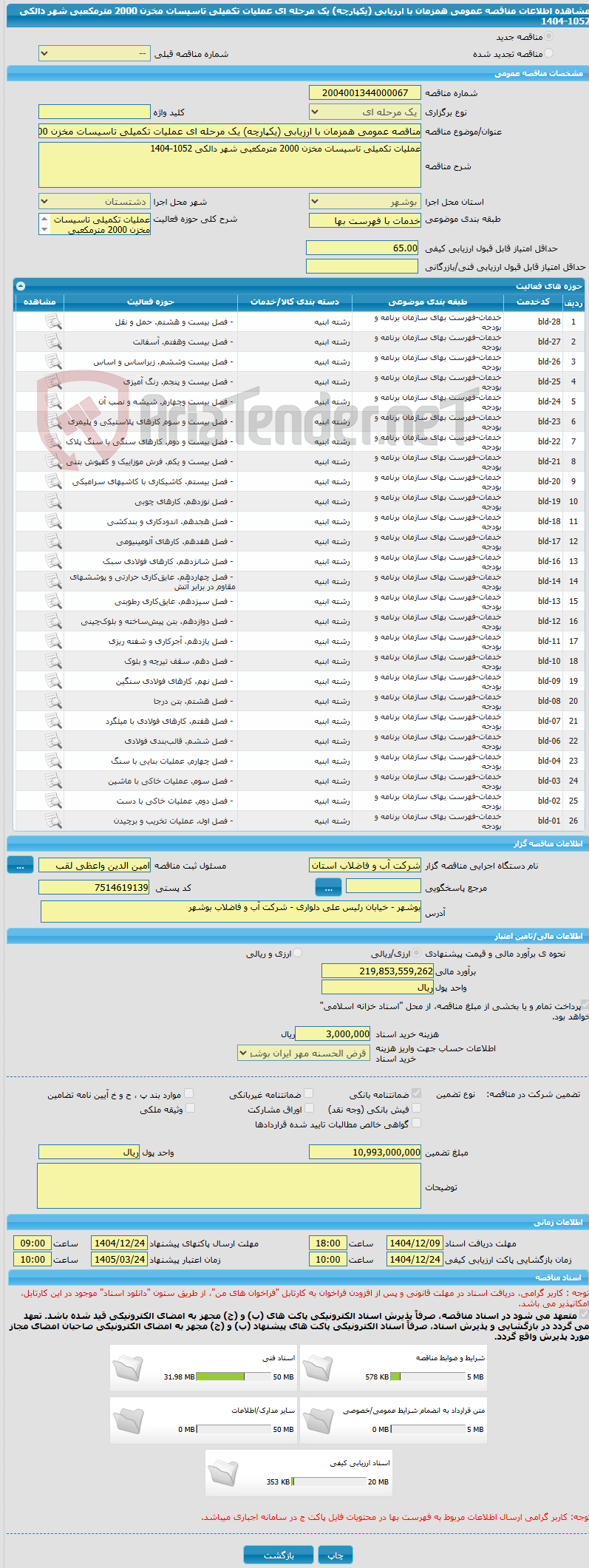Open the magnifier icon in bld-26 row

[x=53, y=362]
